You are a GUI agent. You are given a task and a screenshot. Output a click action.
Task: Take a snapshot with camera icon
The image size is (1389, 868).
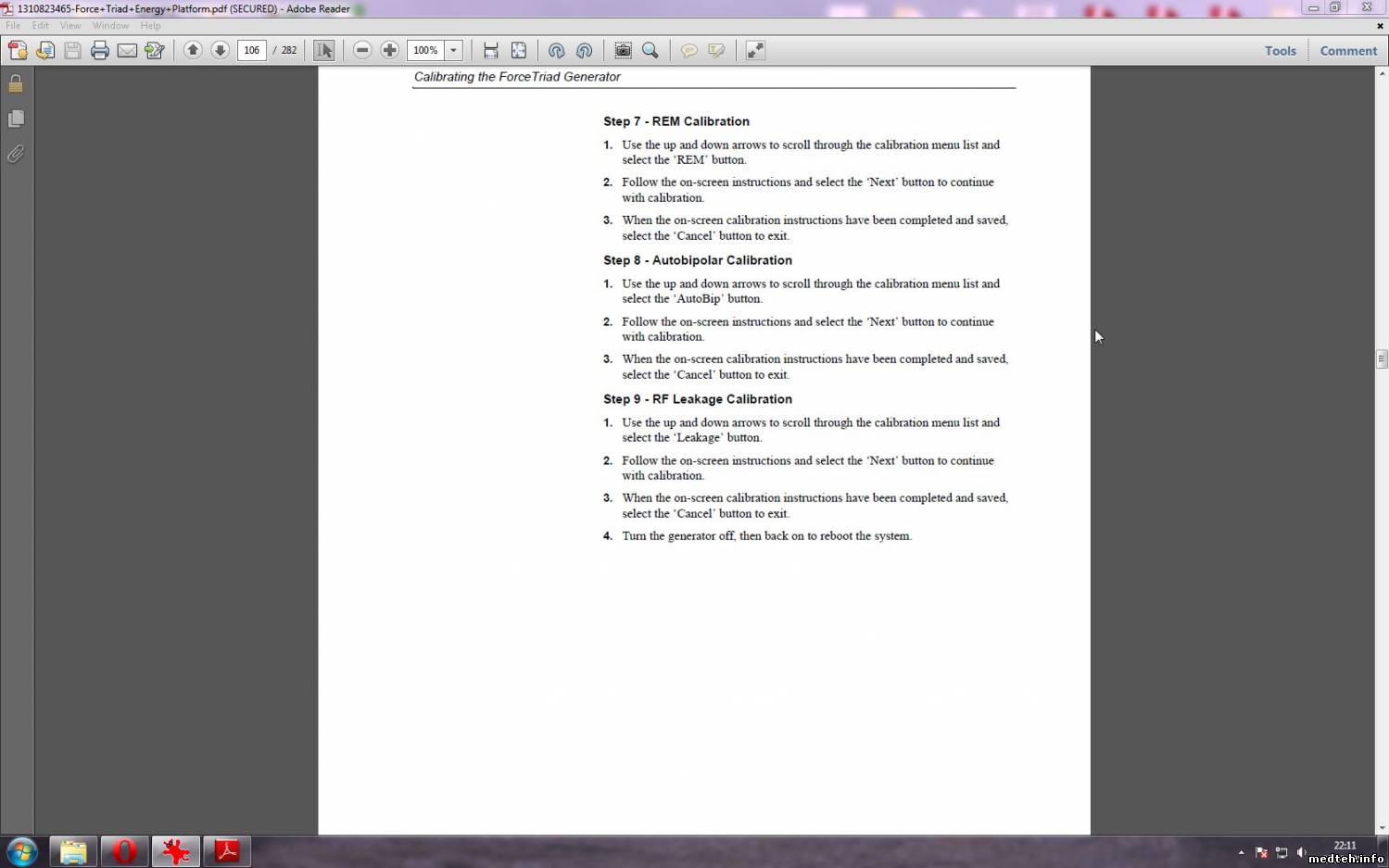coord(624,50)
